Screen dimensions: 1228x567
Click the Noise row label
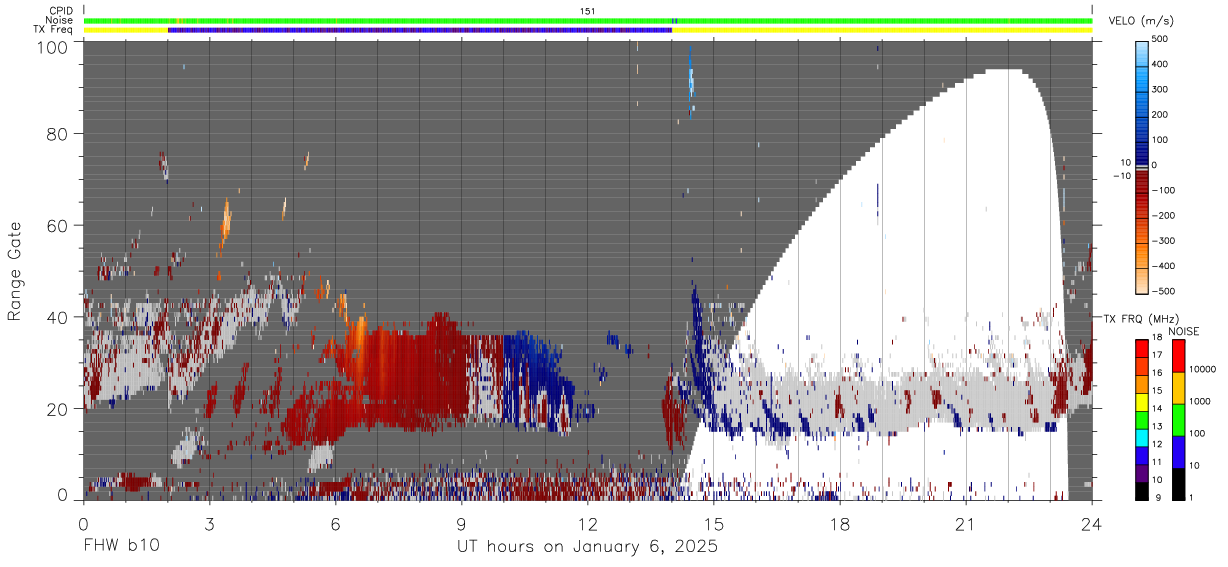[x=60, y=20]
